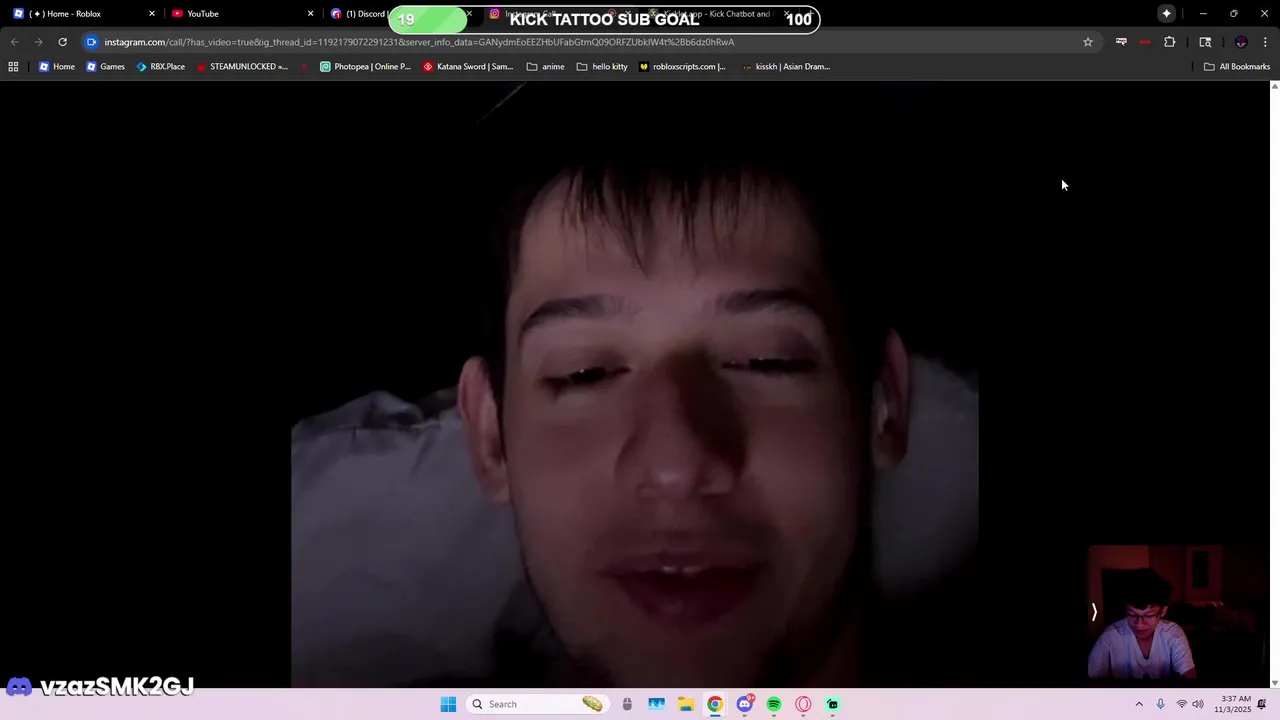Open the STEAMUNLOCKED bookmark
The width and height of the screenshot is (1280, 720).
(x=241, y=67)
